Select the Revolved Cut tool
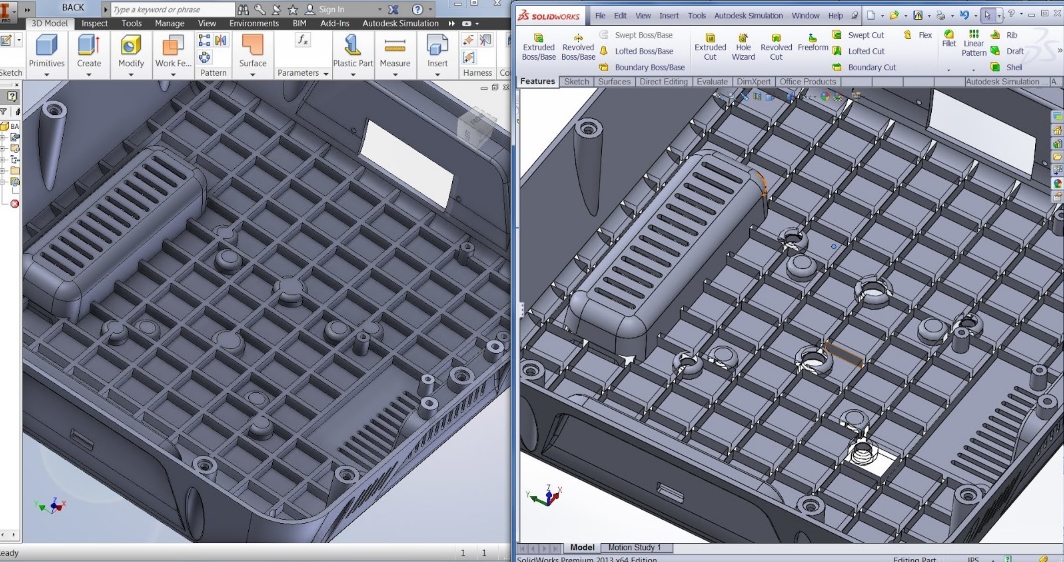 (x=776, y=47)
